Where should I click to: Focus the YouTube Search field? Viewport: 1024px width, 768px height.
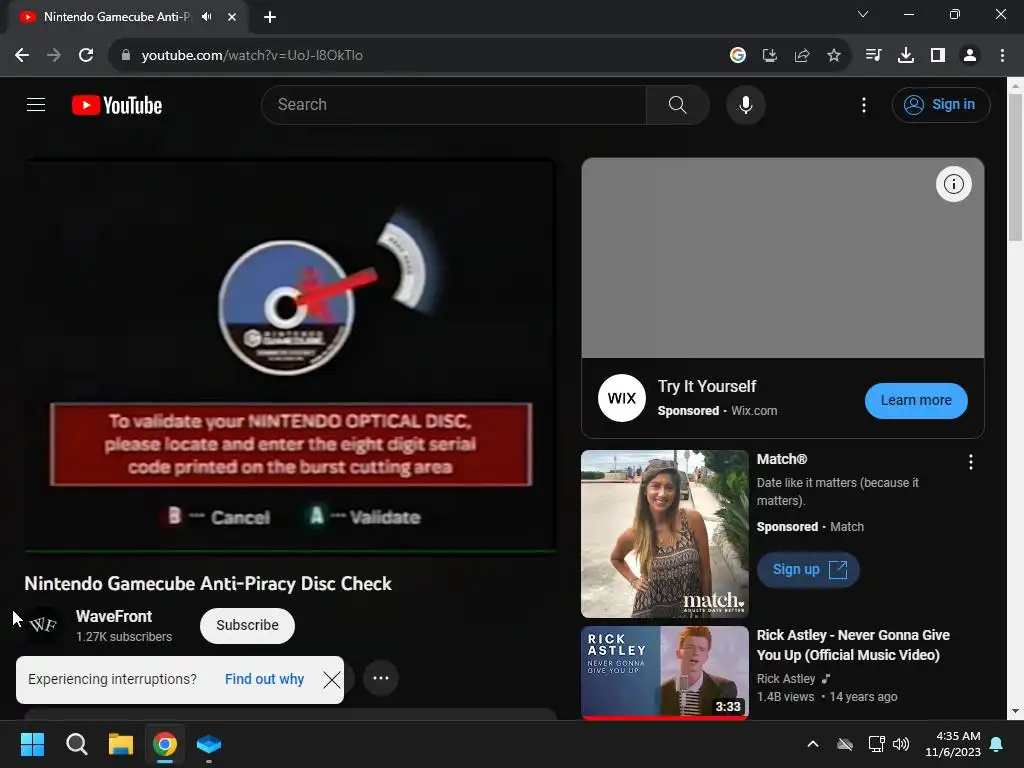pyautogui.click(x=454, y=104)
